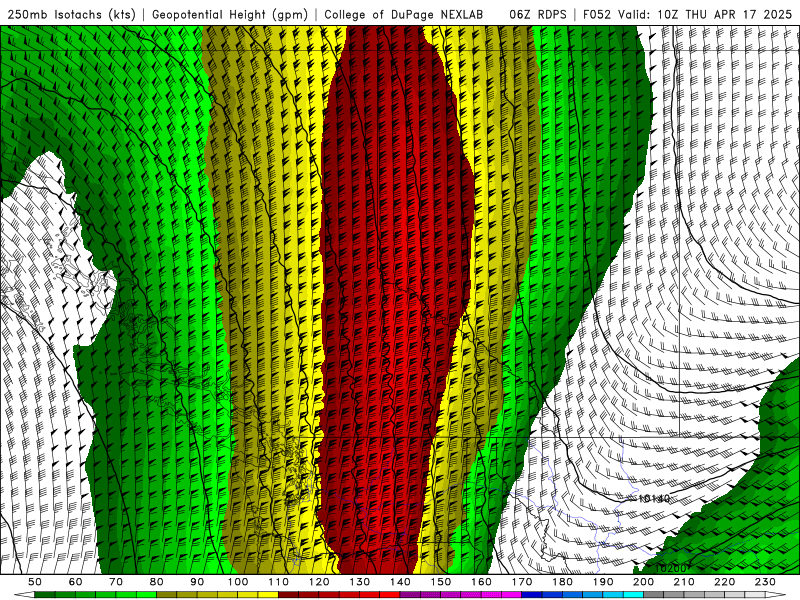This screenshot has height=600, width=800.
Task: Click the 220 value on the color scale
Action: tap(725, 582)
